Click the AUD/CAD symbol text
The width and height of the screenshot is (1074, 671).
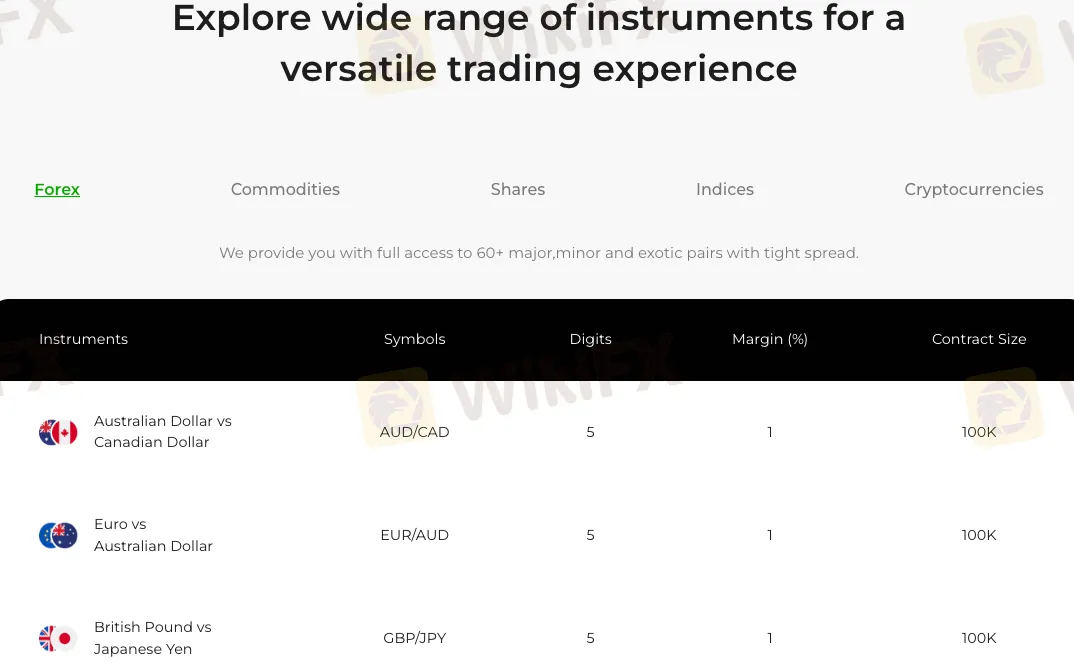tap(415, 432)
